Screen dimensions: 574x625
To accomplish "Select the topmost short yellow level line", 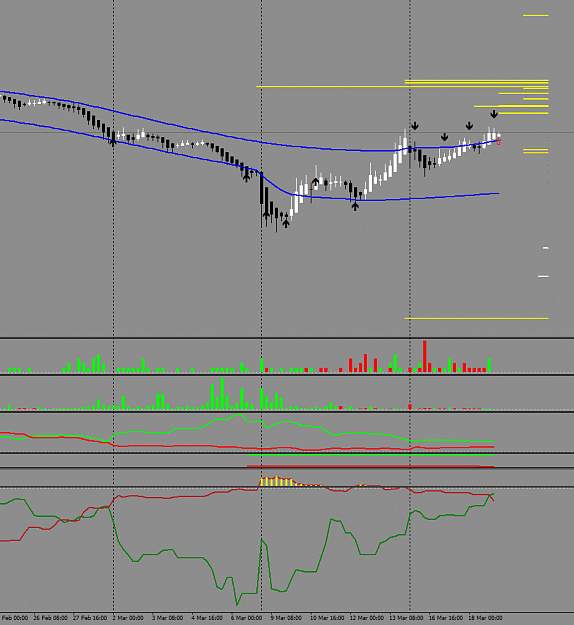I will click(536, 16).
